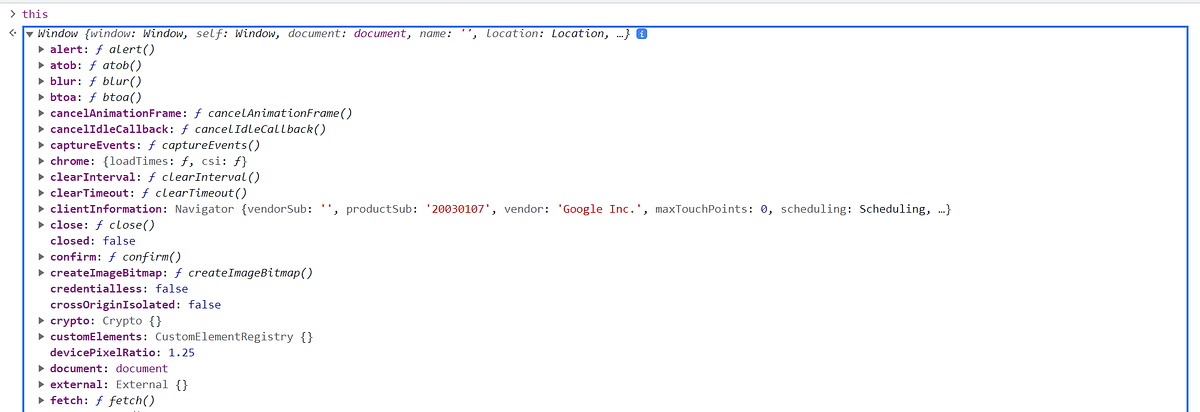Image resolution: width=1200 pixels, height=412 pixels.
Task: Expand the external object entry
Action: tap(41, 384)
